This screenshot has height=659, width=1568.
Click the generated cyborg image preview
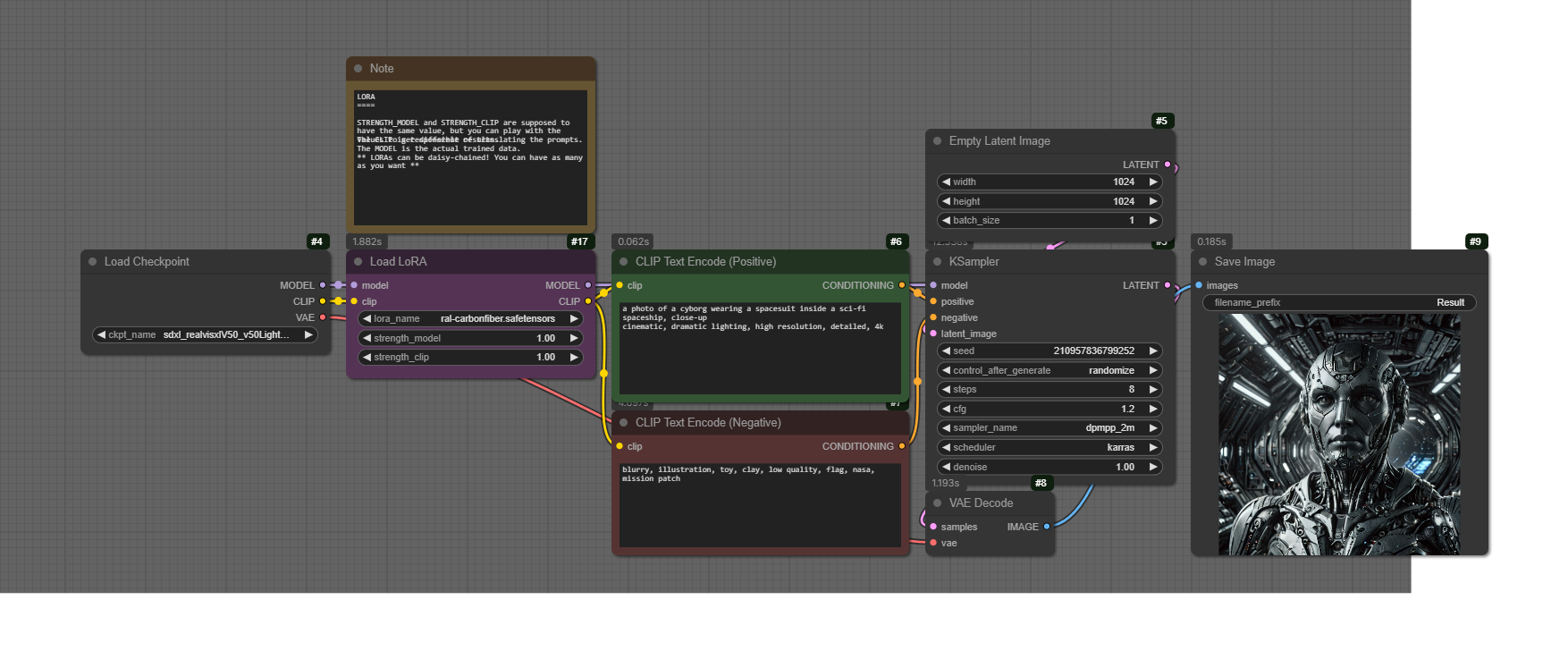pyautogui.click(x=1339, y=435)
